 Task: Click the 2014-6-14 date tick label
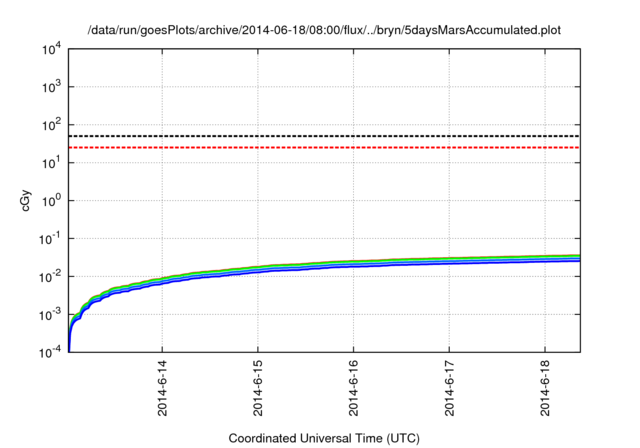click(162, 388)
